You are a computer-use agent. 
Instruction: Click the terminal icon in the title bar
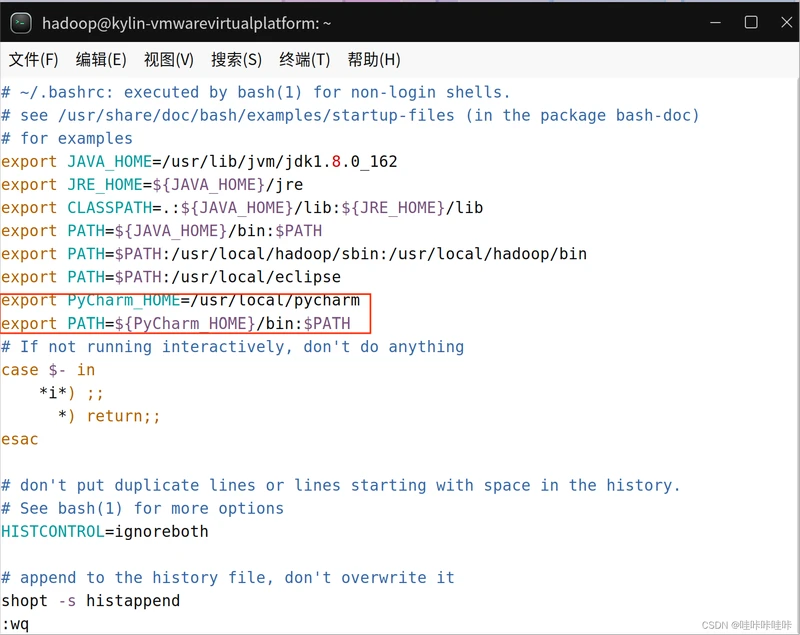click(20, 22)
